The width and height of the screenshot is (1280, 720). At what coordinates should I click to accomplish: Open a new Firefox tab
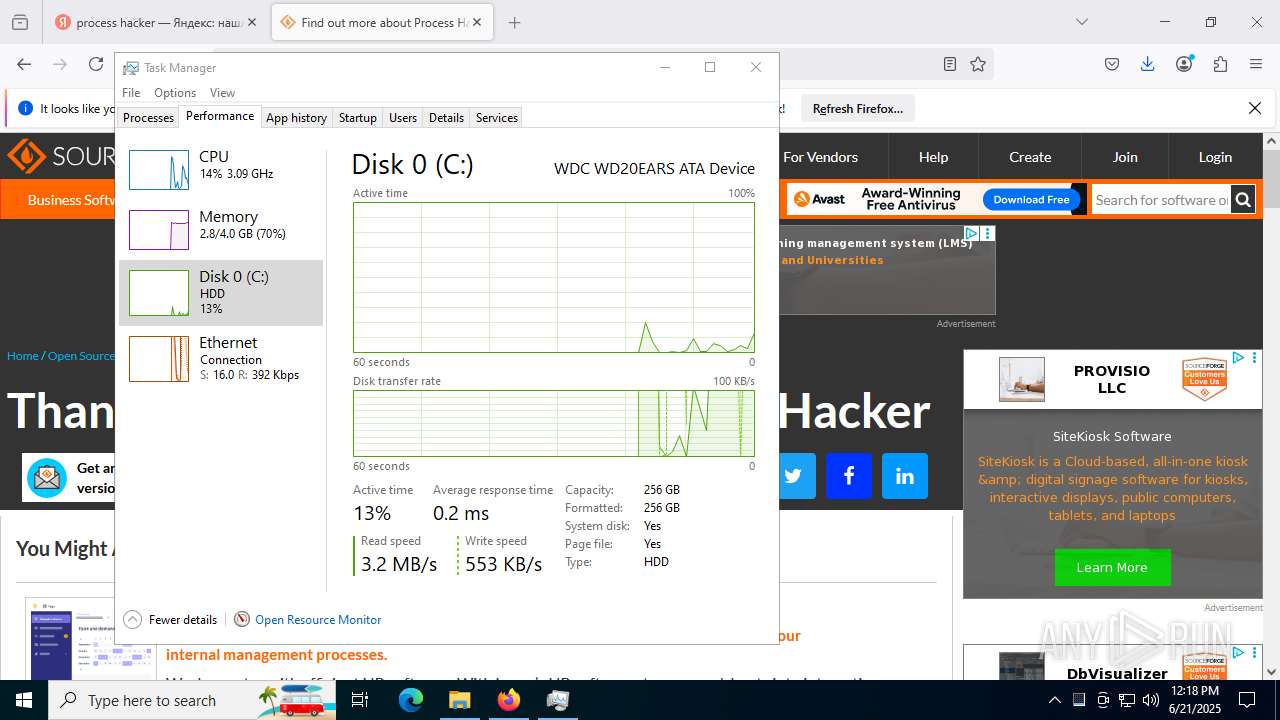click(x=514, y=22)
